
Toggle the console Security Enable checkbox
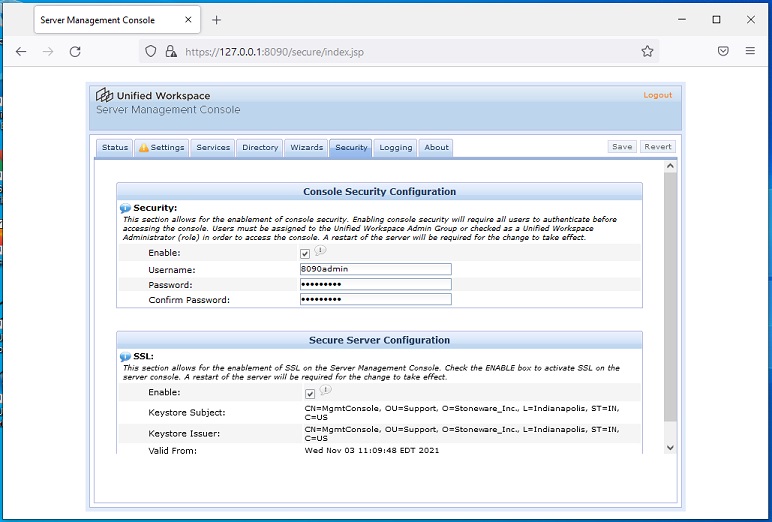click(x=305, y=254)
